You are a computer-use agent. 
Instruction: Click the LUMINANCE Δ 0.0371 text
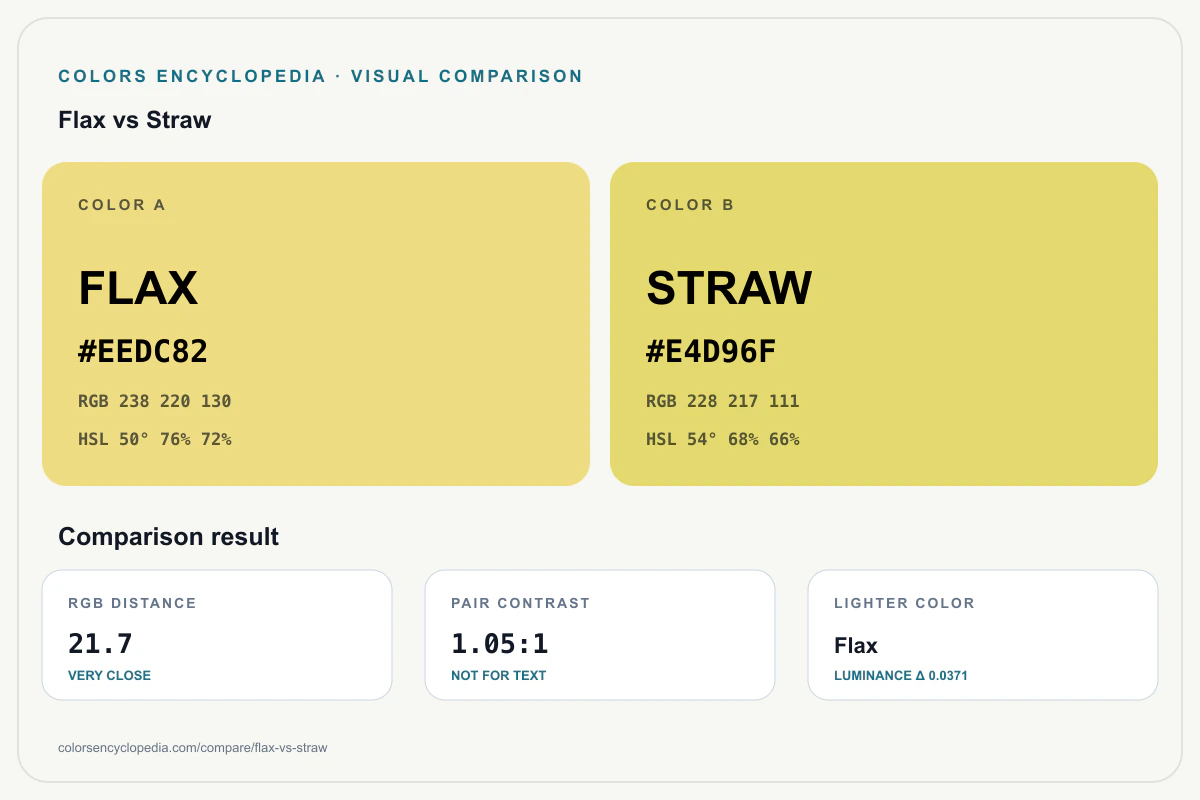tap(901, 675)
